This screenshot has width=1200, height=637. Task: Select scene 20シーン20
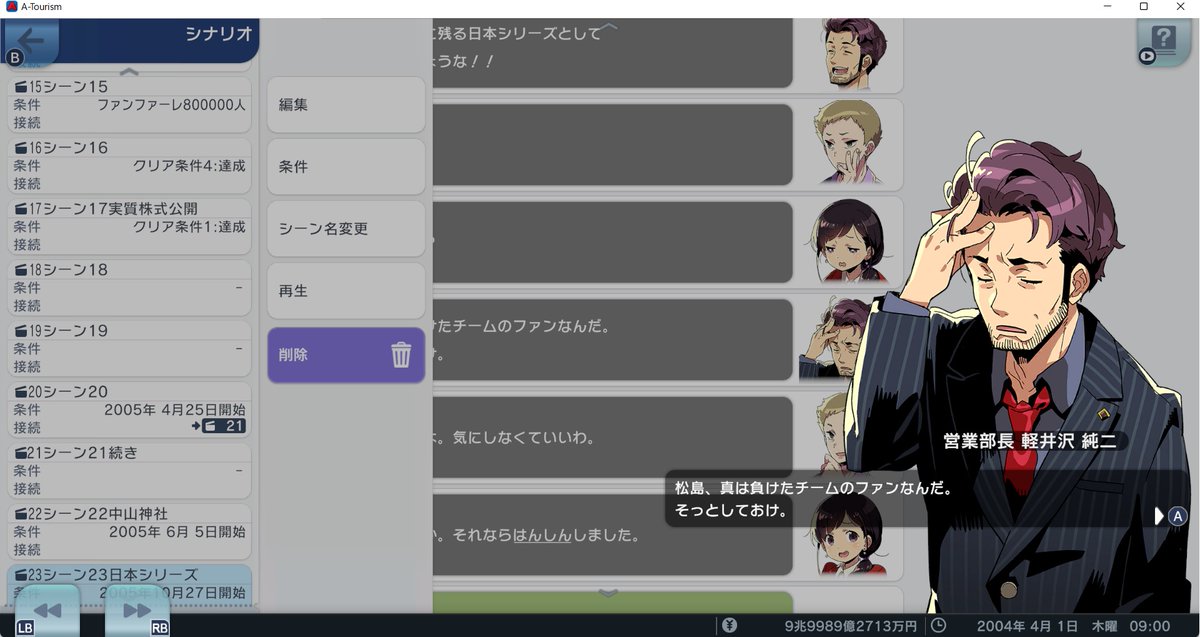129,409
